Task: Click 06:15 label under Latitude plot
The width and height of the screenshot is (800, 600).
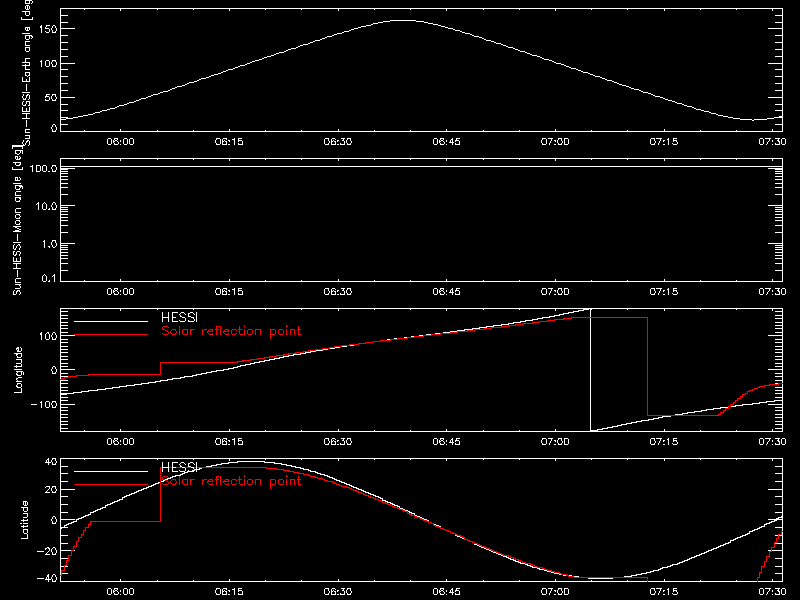Action: coord(229,592)
